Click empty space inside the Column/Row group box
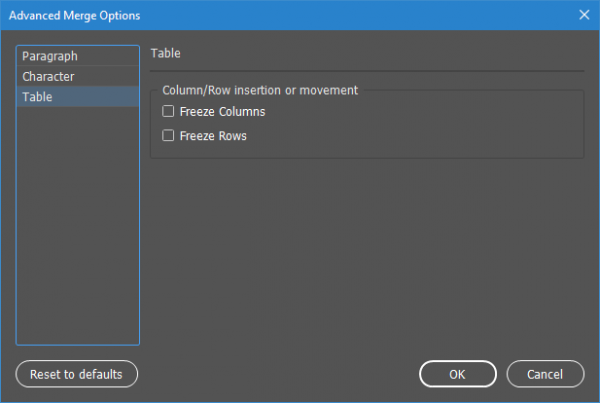The width and height of the screenshot is (600, 403). 420,125
